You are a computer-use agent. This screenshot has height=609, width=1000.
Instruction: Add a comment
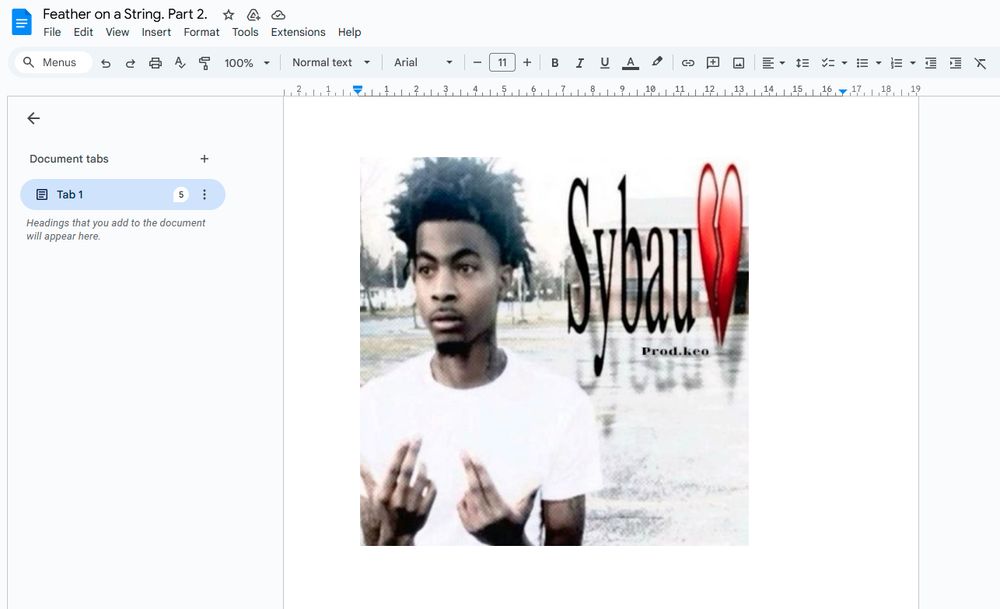click(712, 62)
